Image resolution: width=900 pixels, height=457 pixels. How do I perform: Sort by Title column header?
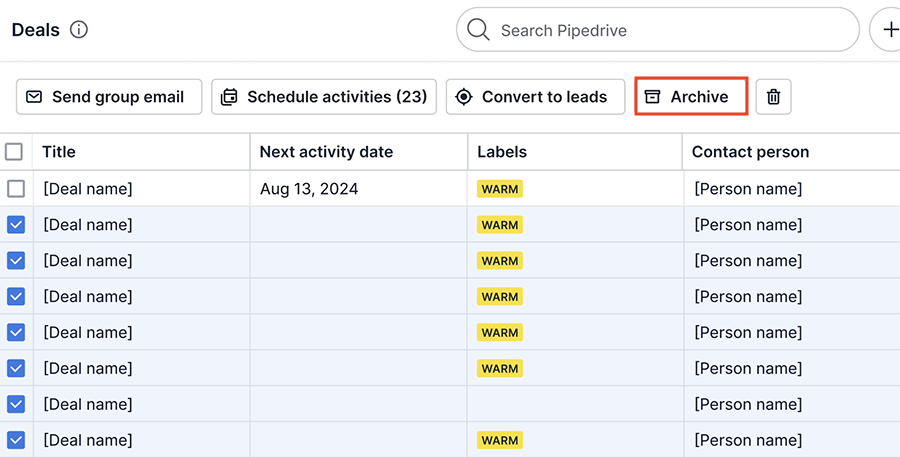click(59, 152)
